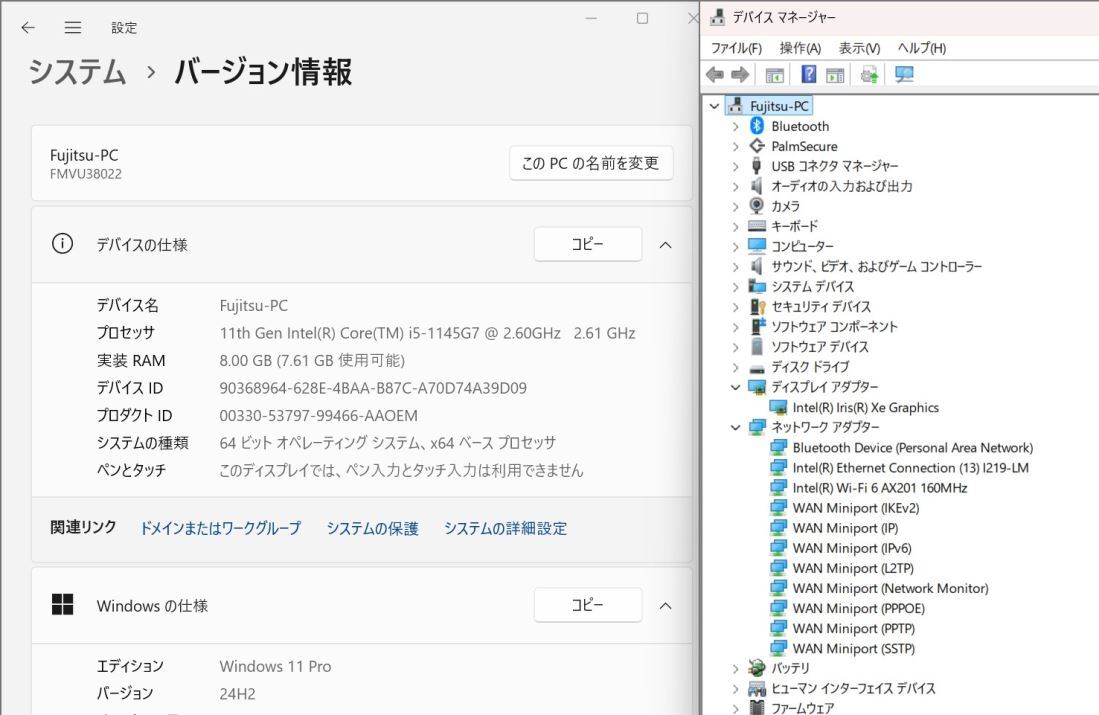Select the Bluetooth device icon in the tree
Screen dimensions: 1099x715
click(x=757, y=126)
